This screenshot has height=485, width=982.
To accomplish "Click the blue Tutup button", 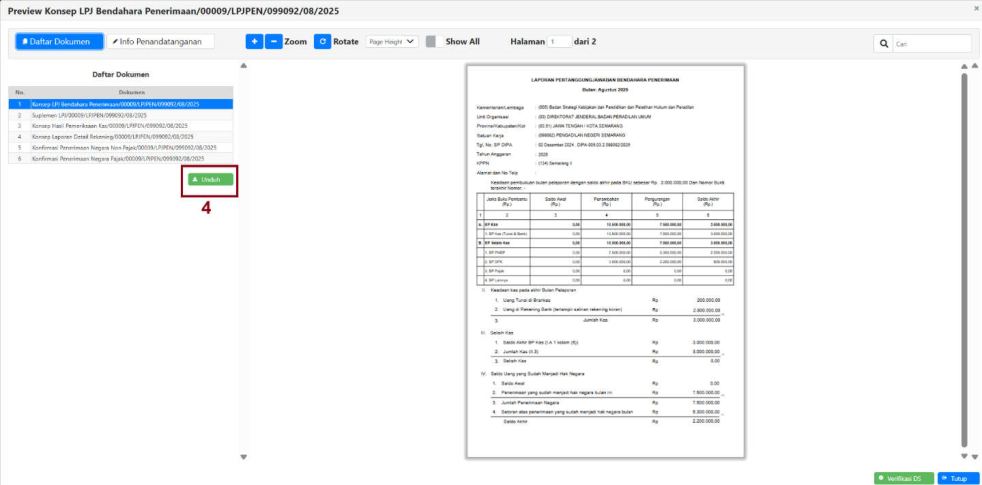I will pos(958,478).
